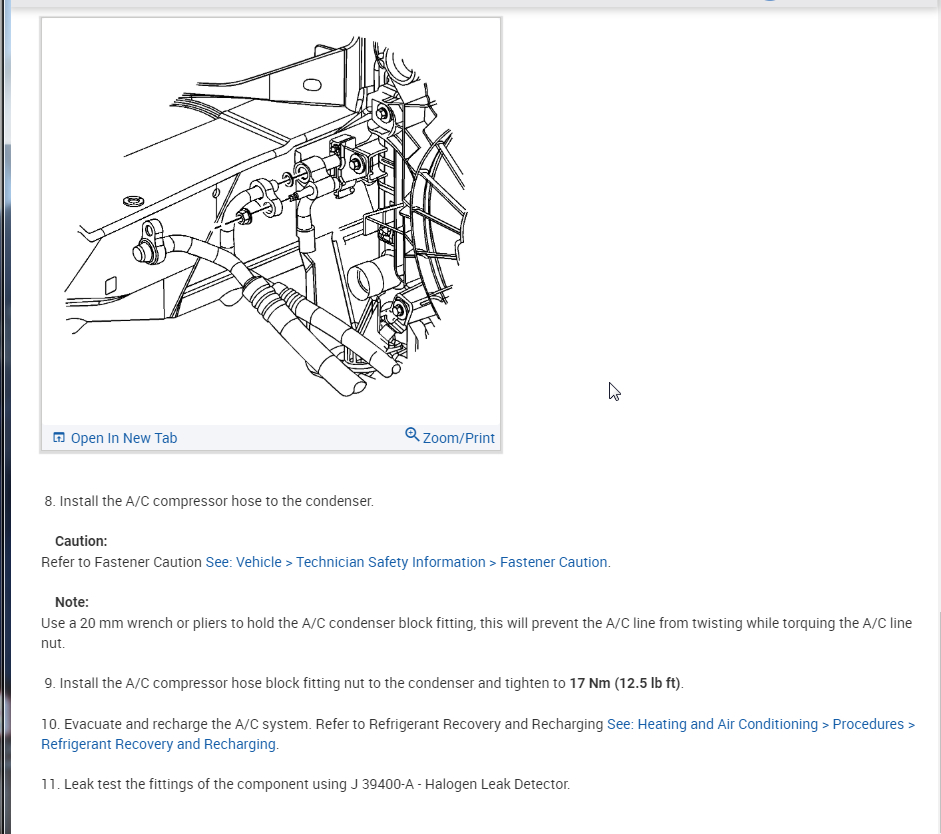The height and width of the screenshot is (834, 941).
Task: Click the 17 Nm (12.5 lb ft) torque value
Action: tap(625, 683)
